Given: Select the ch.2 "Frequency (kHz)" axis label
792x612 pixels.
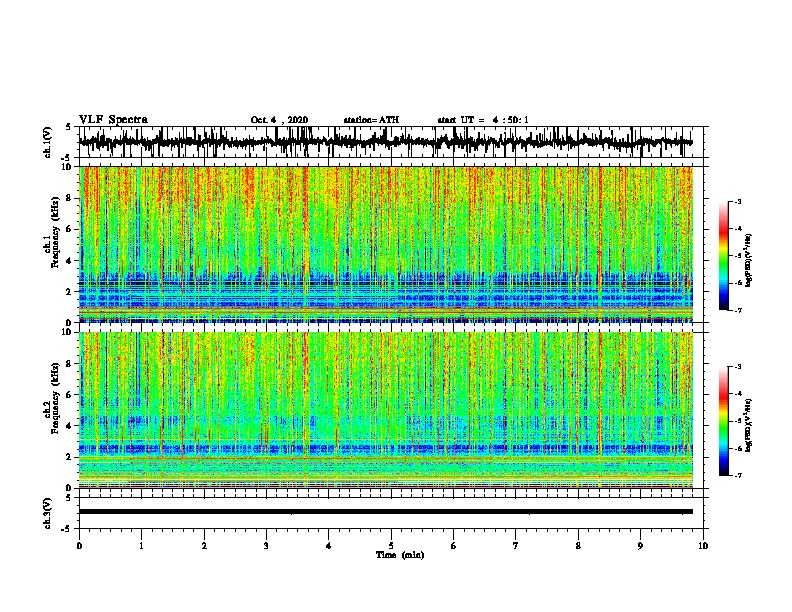Looking at the screenshot, I should pos(56,398).
